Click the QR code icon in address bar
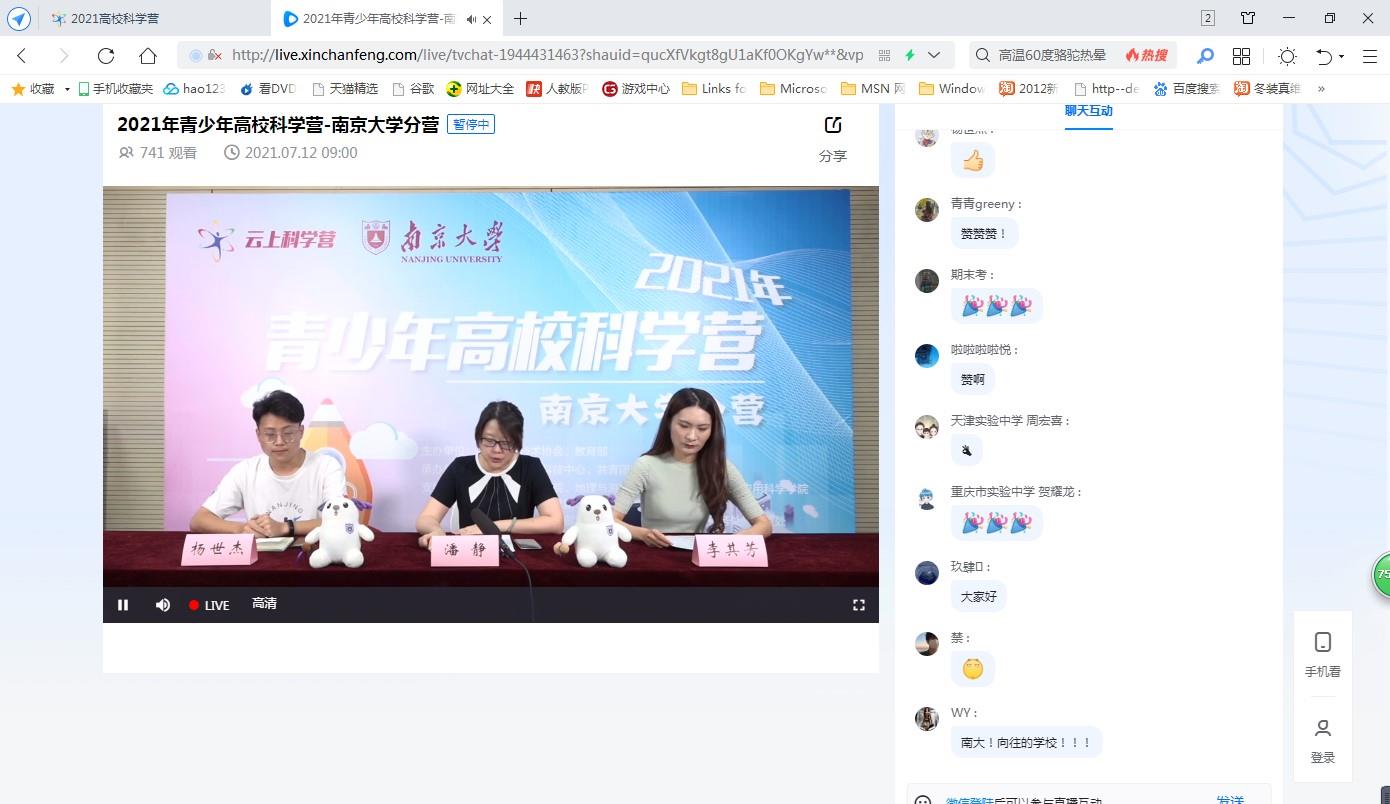Image resolution: width=1390 pixels, height=804 pixels. click(884, 56)
